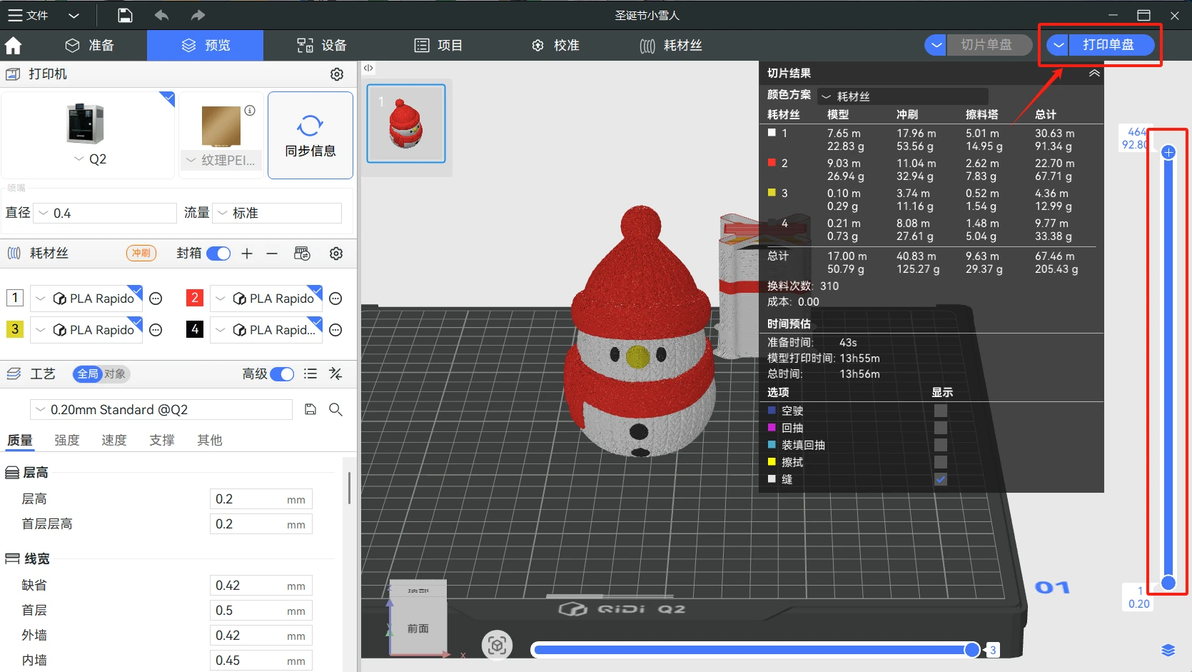Viewport: 1192px width, 672px height.
Task: Open the 0.20mm Standard @Q2 preset dropdown
Action: click(161, 410)
